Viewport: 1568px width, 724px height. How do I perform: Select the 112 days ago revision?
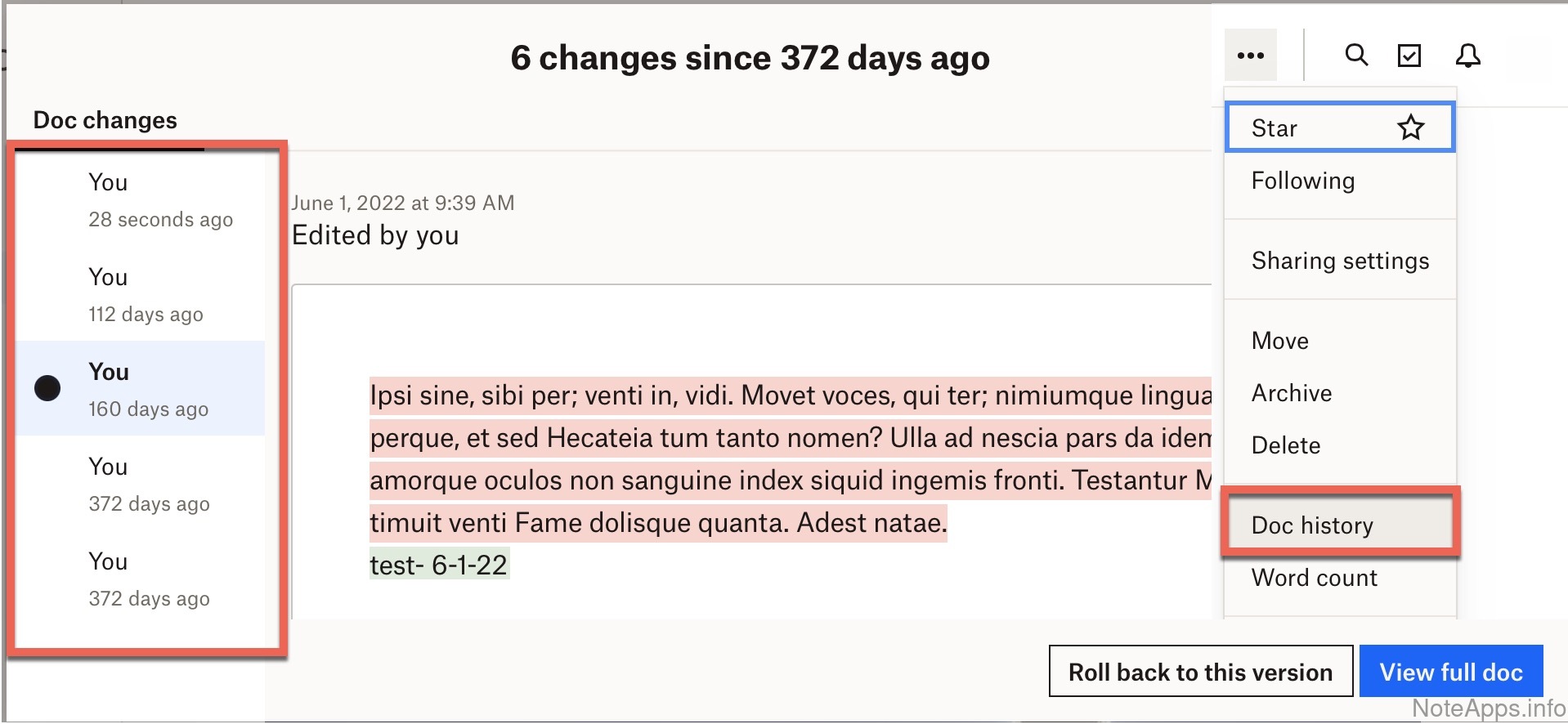point(146,295)
